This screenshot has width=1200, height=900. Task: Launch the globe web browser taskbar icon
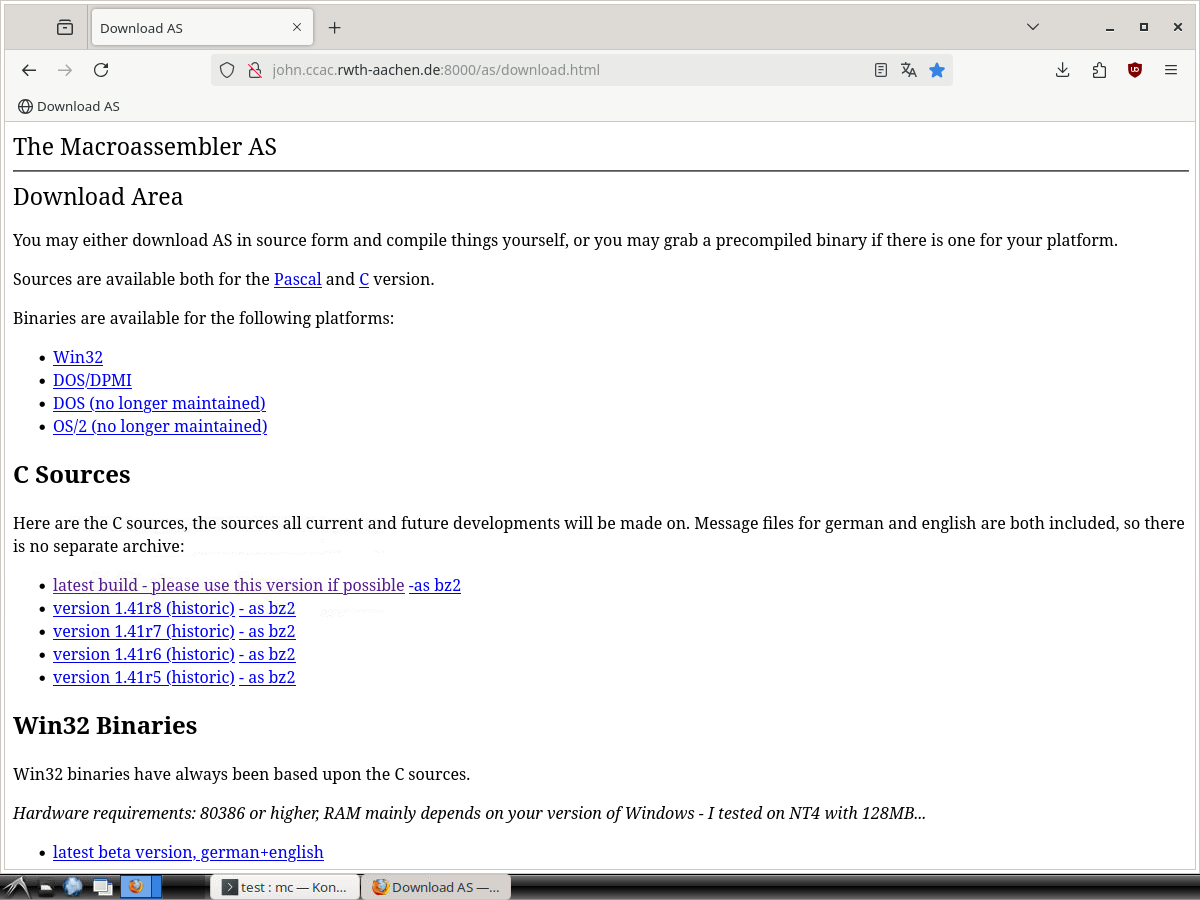click(x=73, y=886)
